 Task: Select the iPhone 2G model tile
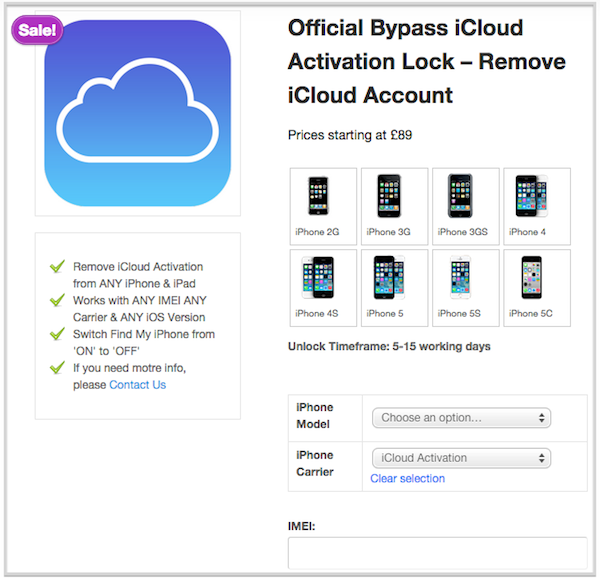[x=323, y=206]
